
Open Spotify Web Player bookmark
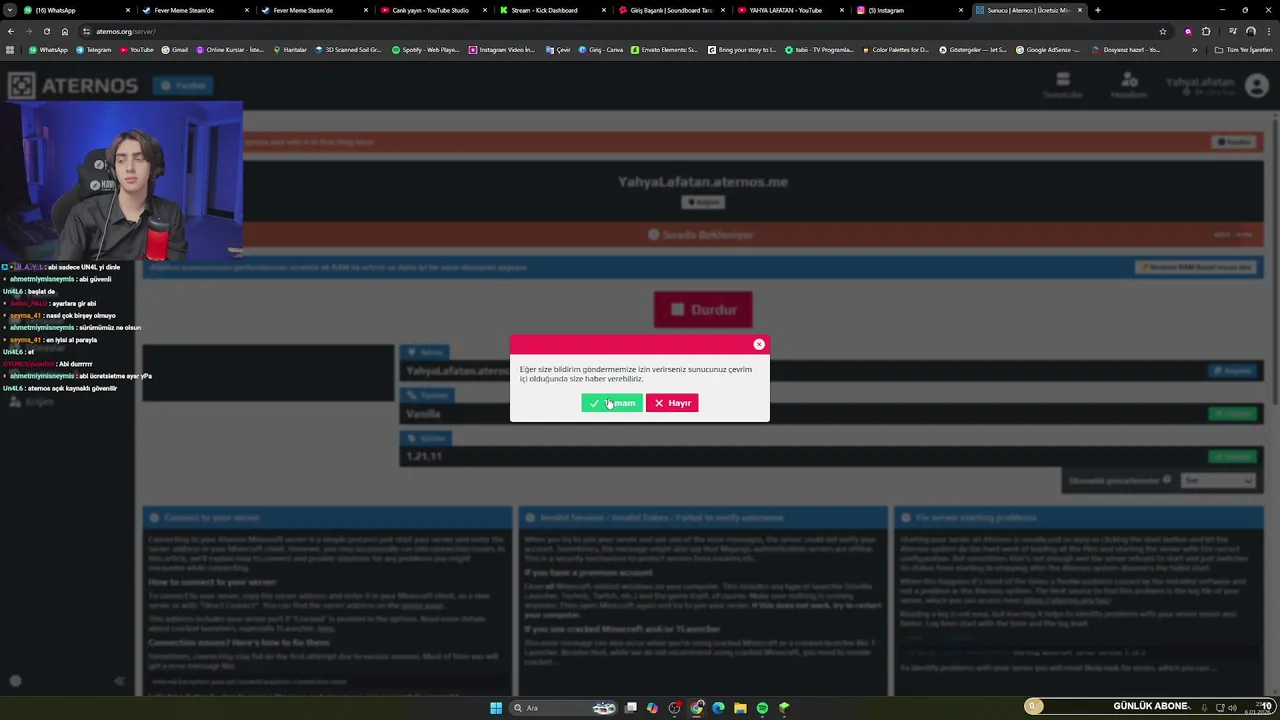point(425,49)
